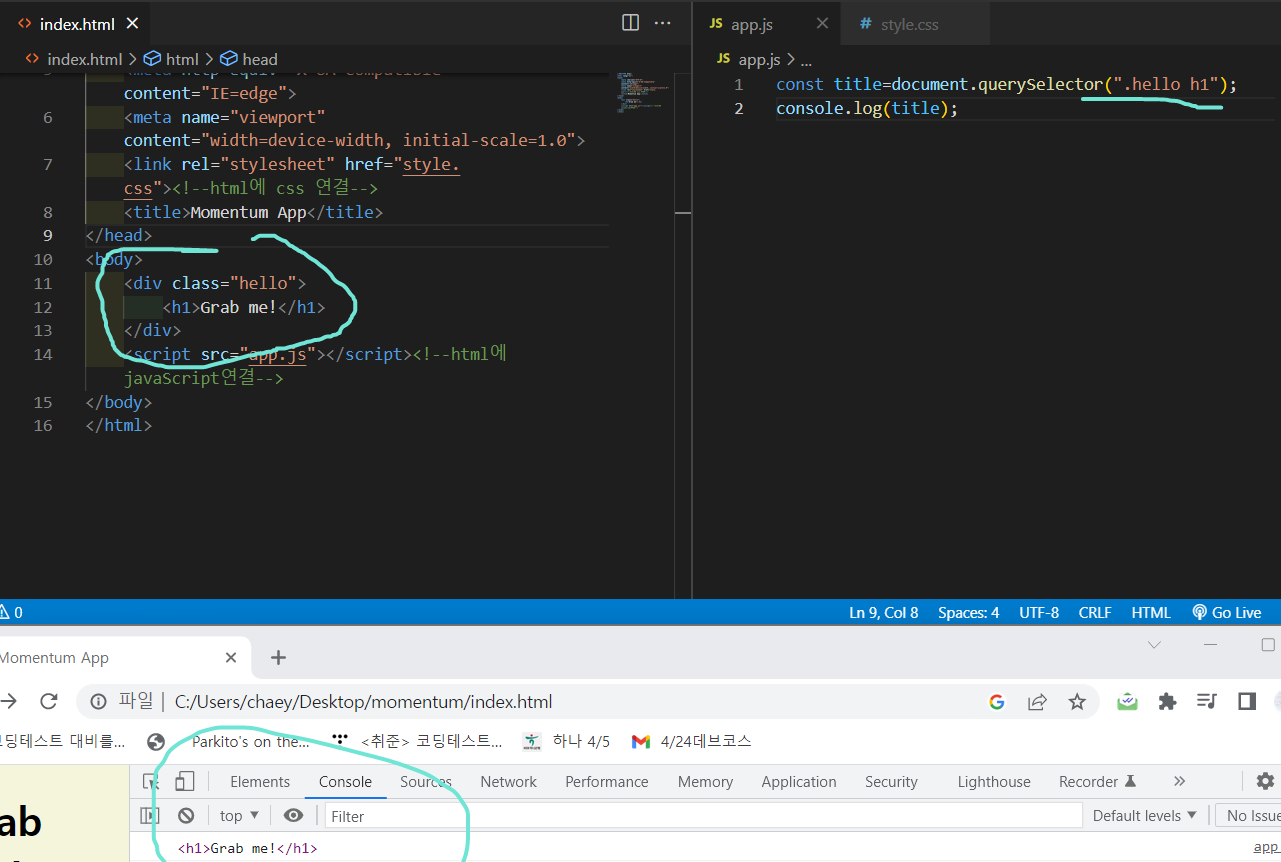The image size is (1281, 862).
Task: Close the Momentum App browser tab
Action: pos(231,658)
